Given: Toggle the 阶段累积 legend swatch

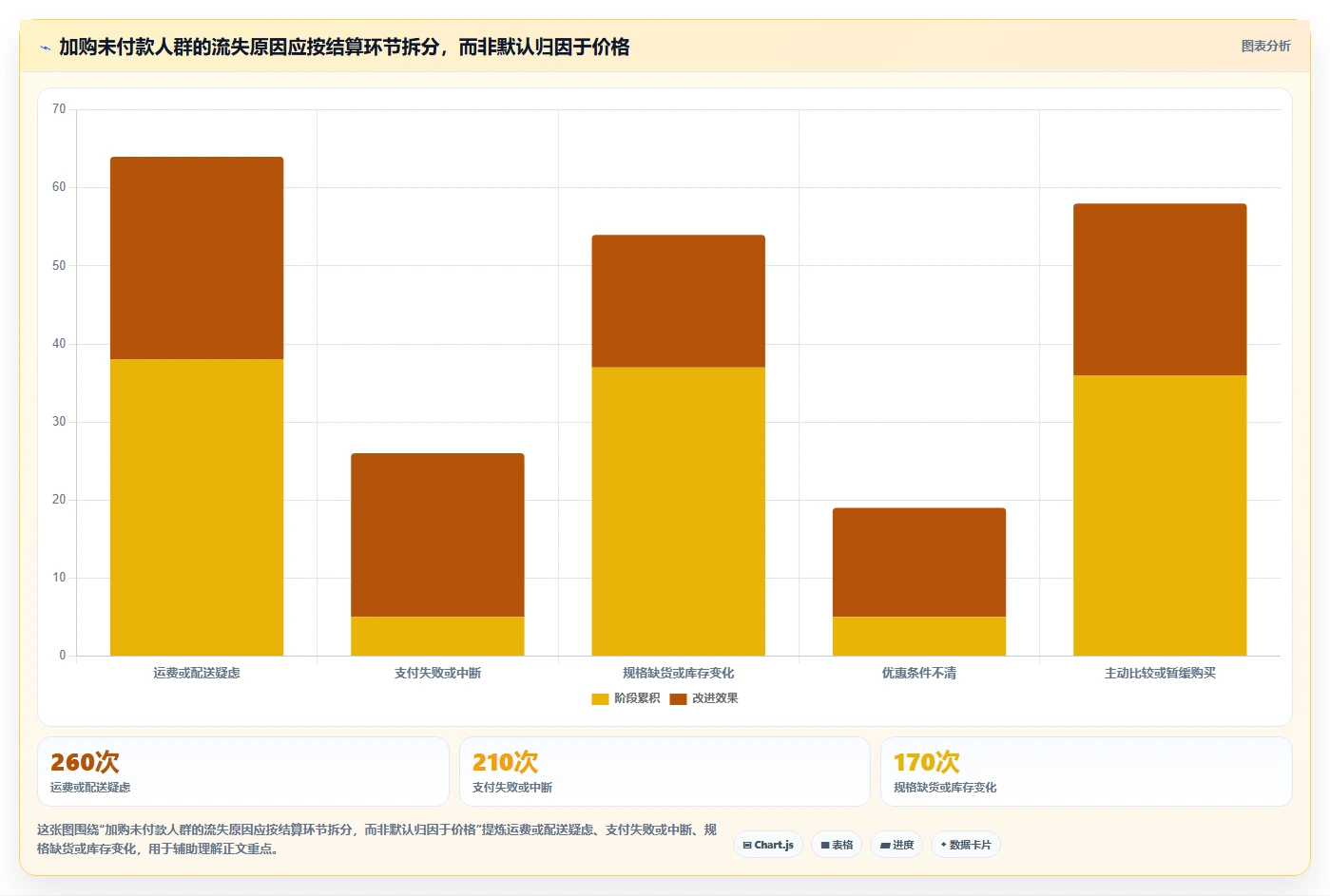Looking at the screenshot, I should pyautogui.click(x=600, y=699).
